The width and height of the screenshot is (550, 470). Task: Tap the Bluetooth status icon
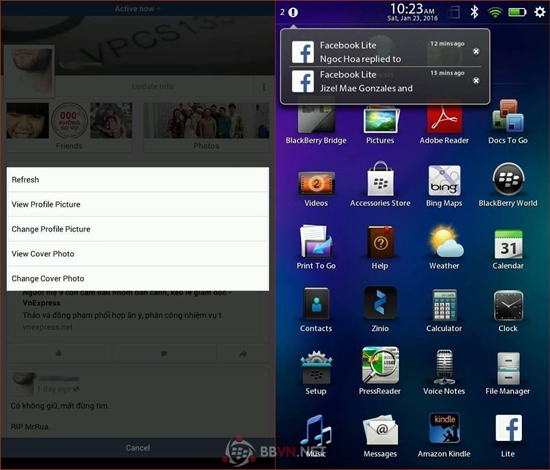pos(474,12)
